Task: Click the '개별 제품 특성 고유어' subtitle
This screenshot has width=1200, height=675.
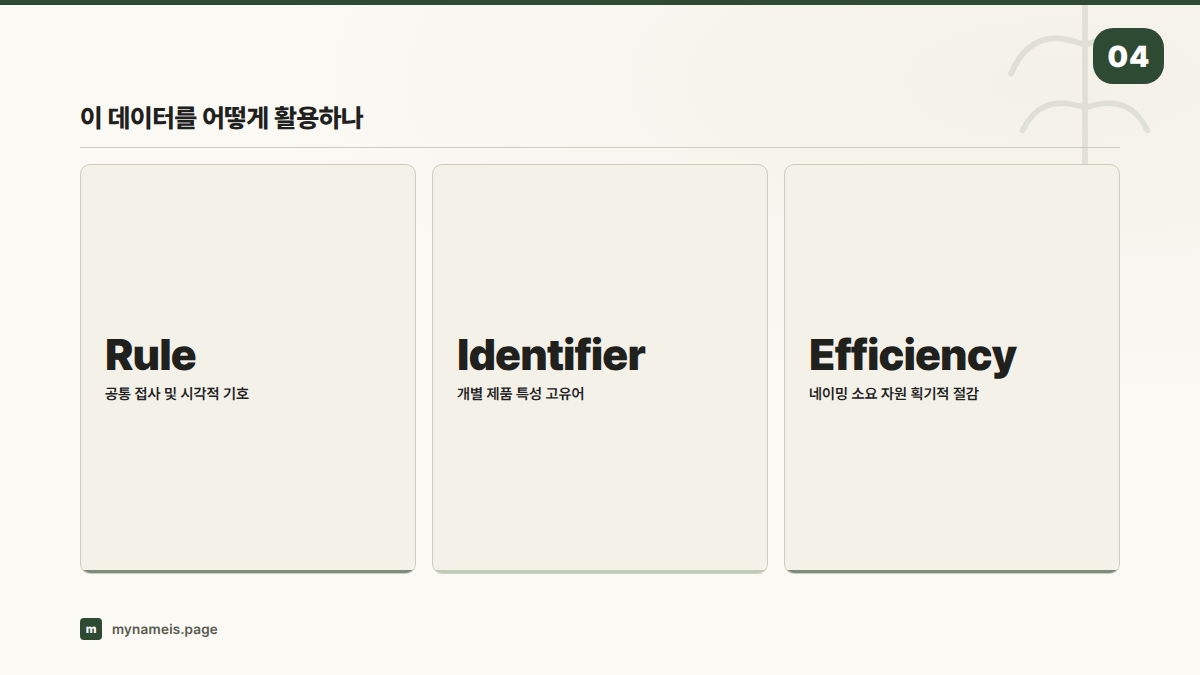Action: (521, 394)
